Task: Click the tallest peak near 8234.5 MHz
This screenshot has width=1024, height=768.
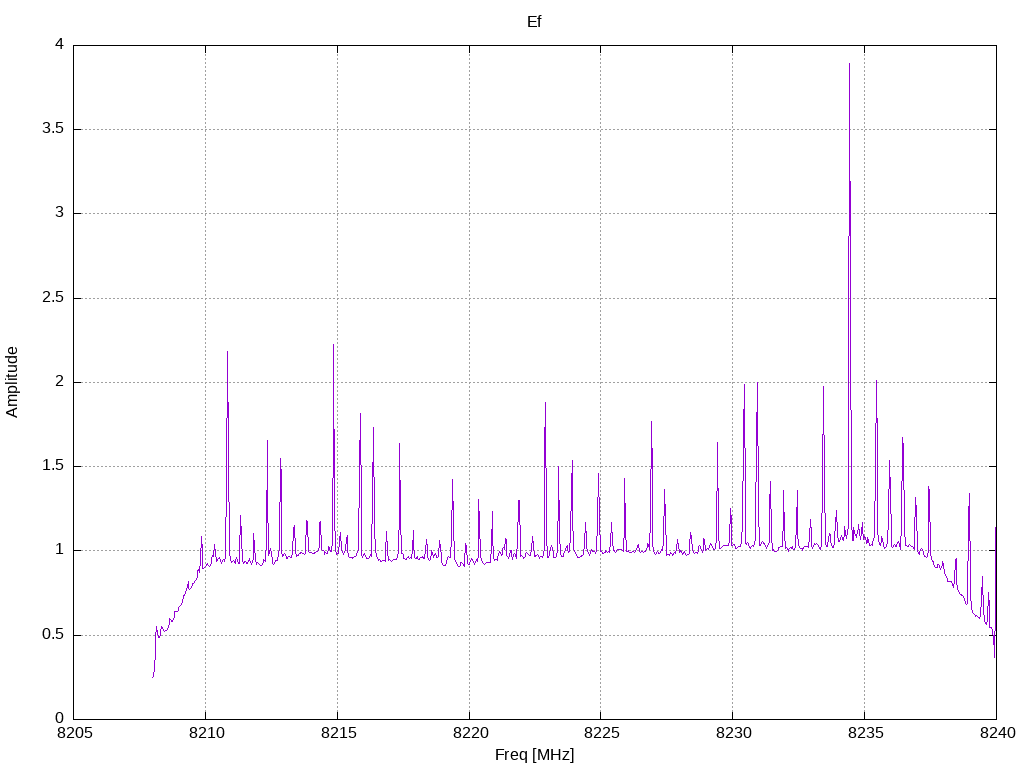Action: (x=849, y=64)
